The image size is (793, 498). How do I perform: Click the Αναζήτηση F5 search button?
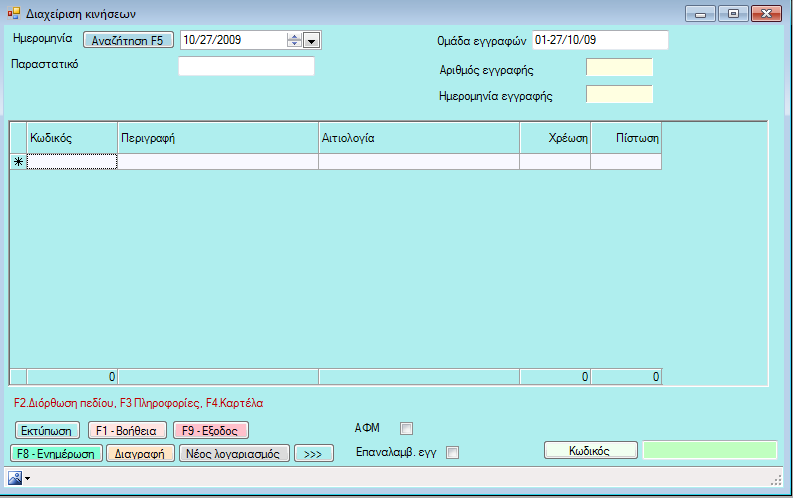coord(128,40)
